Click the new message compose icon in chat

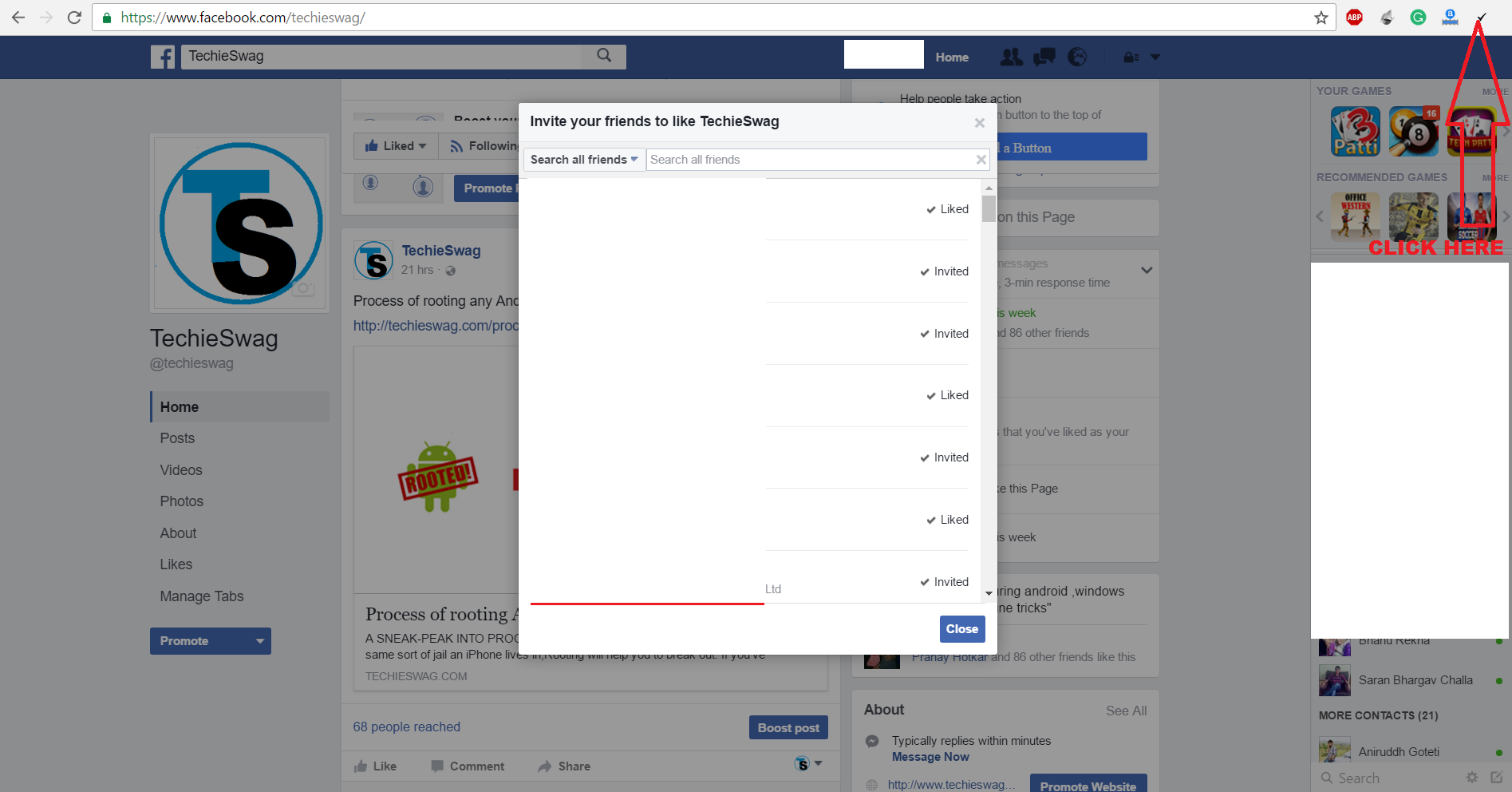pos(1496,778)
